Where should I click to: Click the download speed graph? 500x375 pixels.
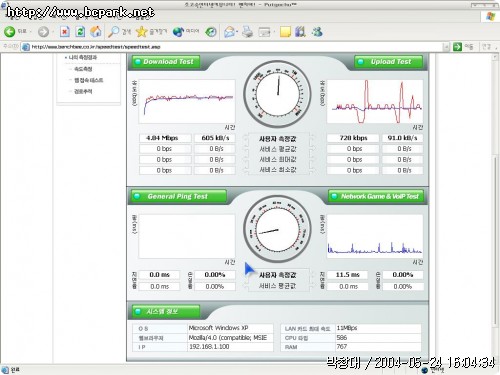pos(187,101)
